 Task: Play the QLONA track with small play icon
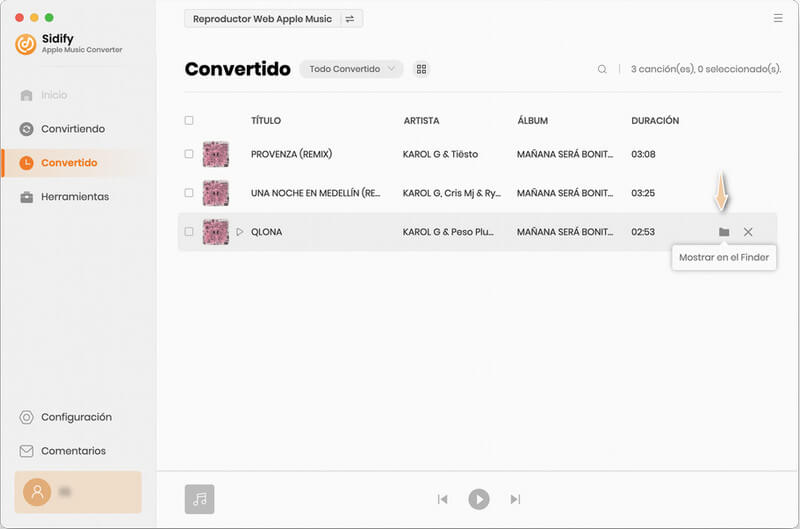(x=239, y=232)
